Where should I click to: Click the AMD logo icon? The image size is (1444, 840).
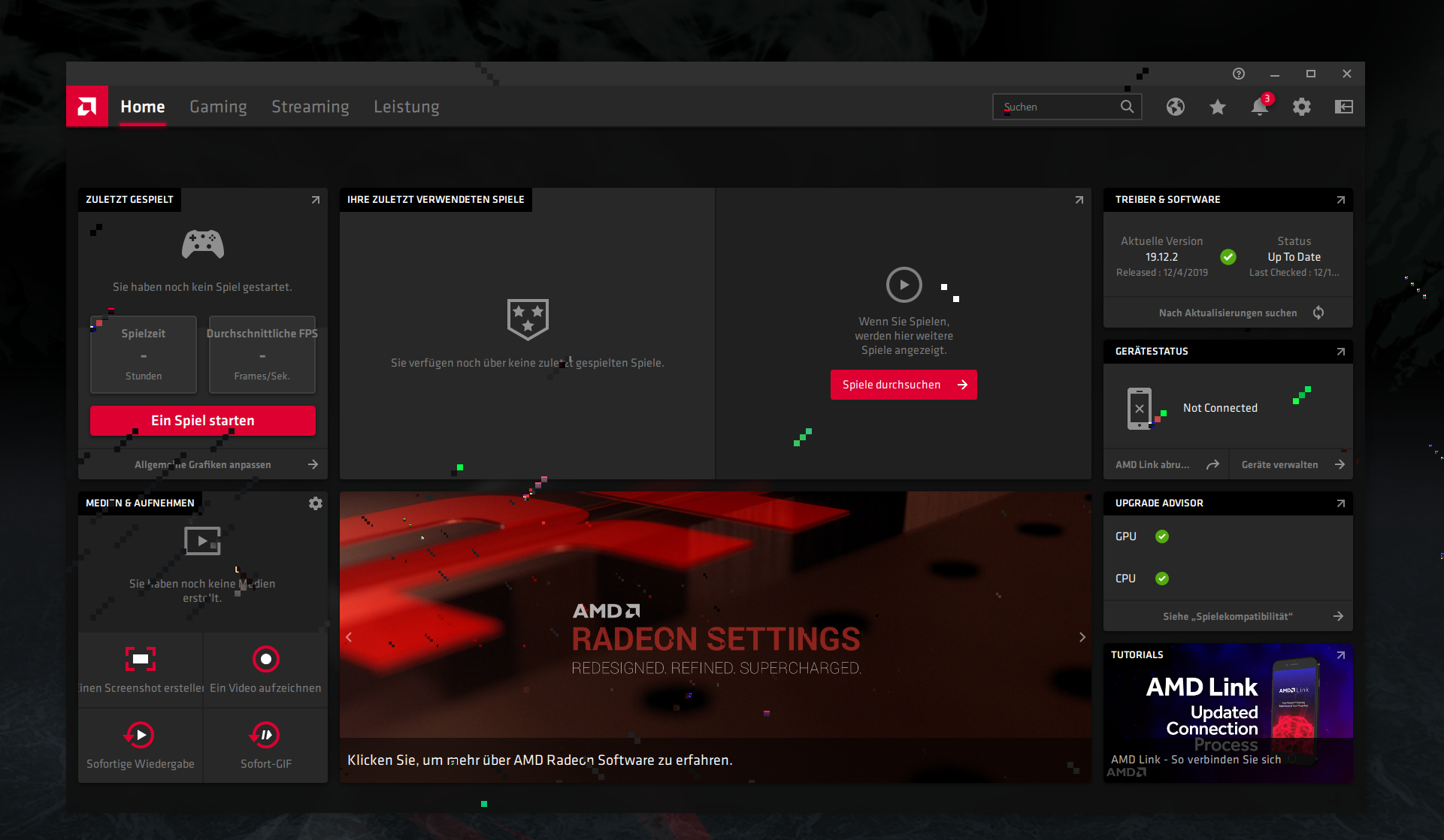click(x=87, y=107)
